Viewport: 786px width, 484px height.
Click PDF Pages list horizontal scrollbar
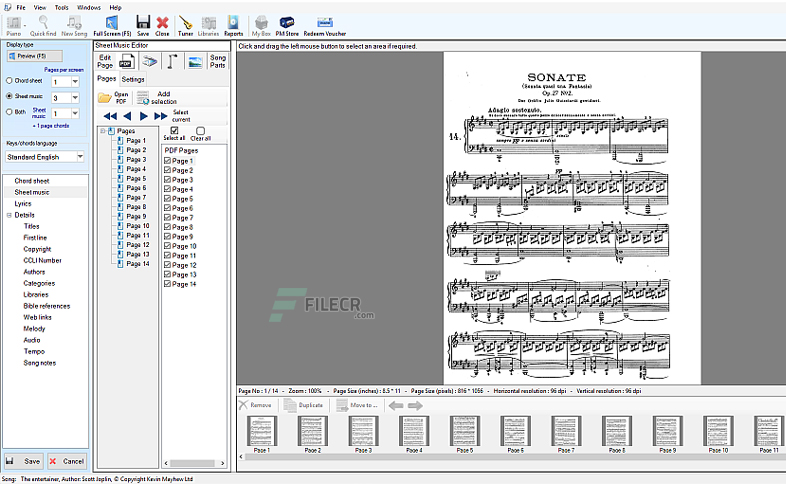(x=194, y=463)
